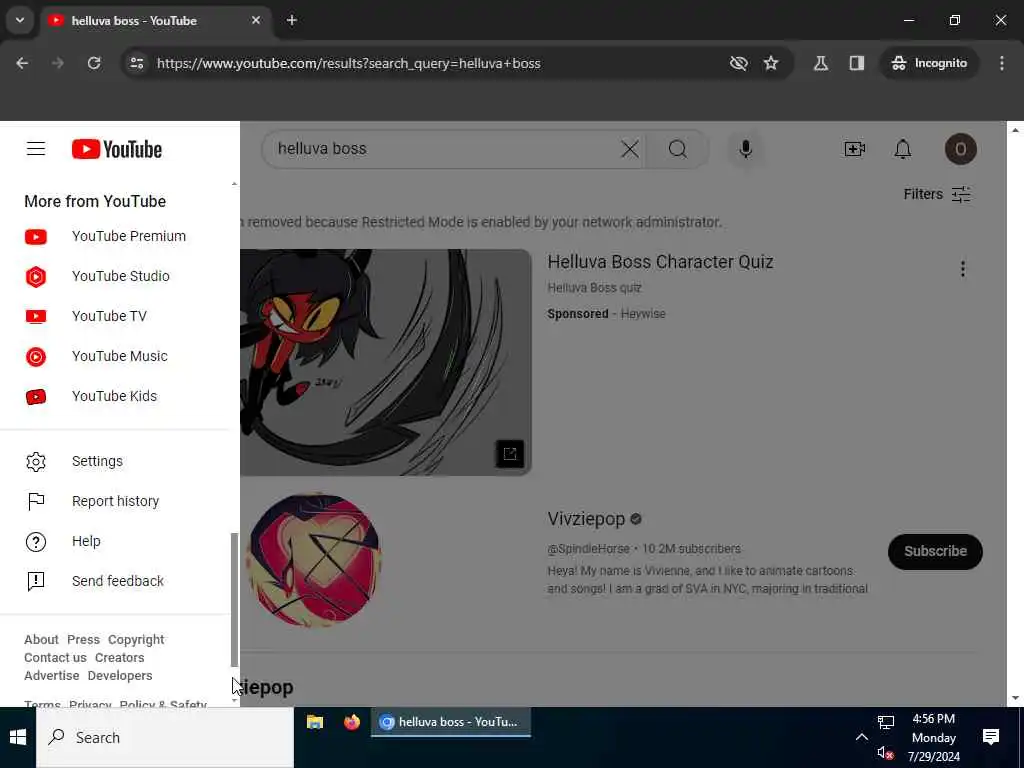
Task: Click the About footer link
Action: point(41,639)
